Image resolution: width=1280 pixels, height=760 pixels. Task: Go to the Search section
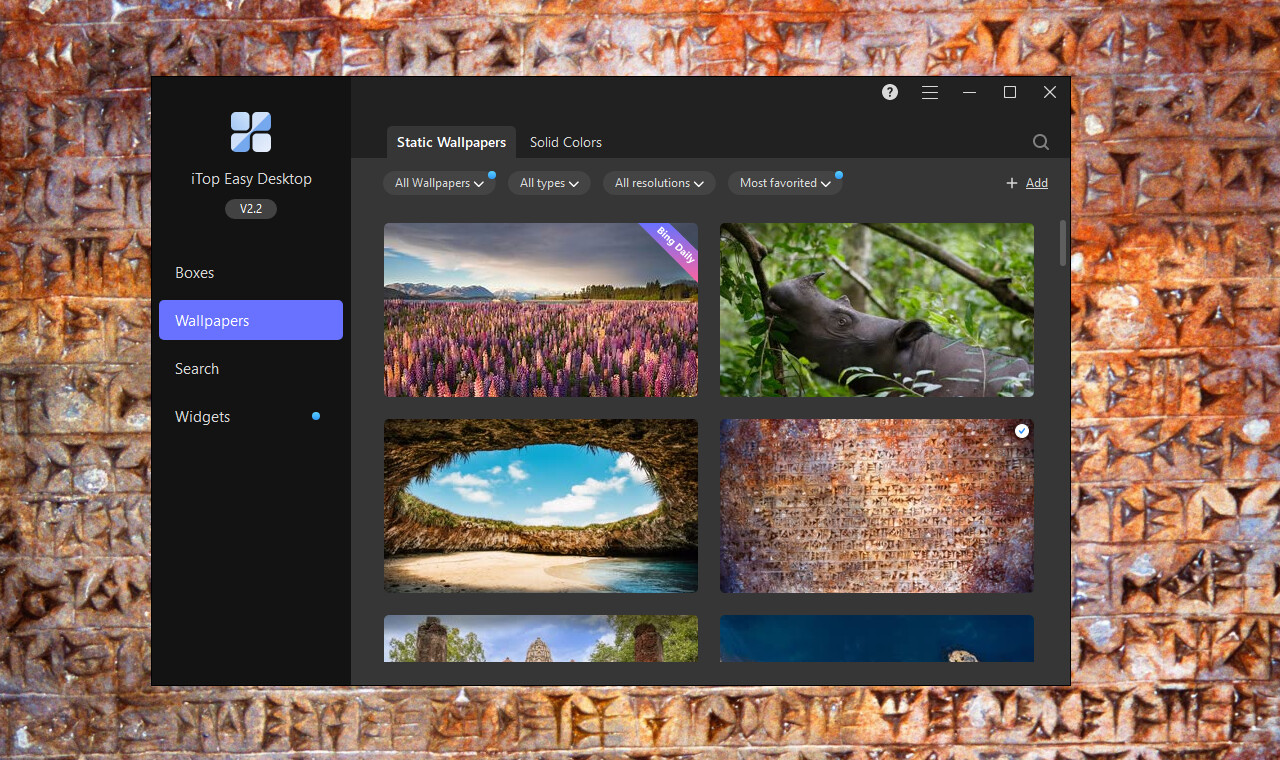click(196, 368)
